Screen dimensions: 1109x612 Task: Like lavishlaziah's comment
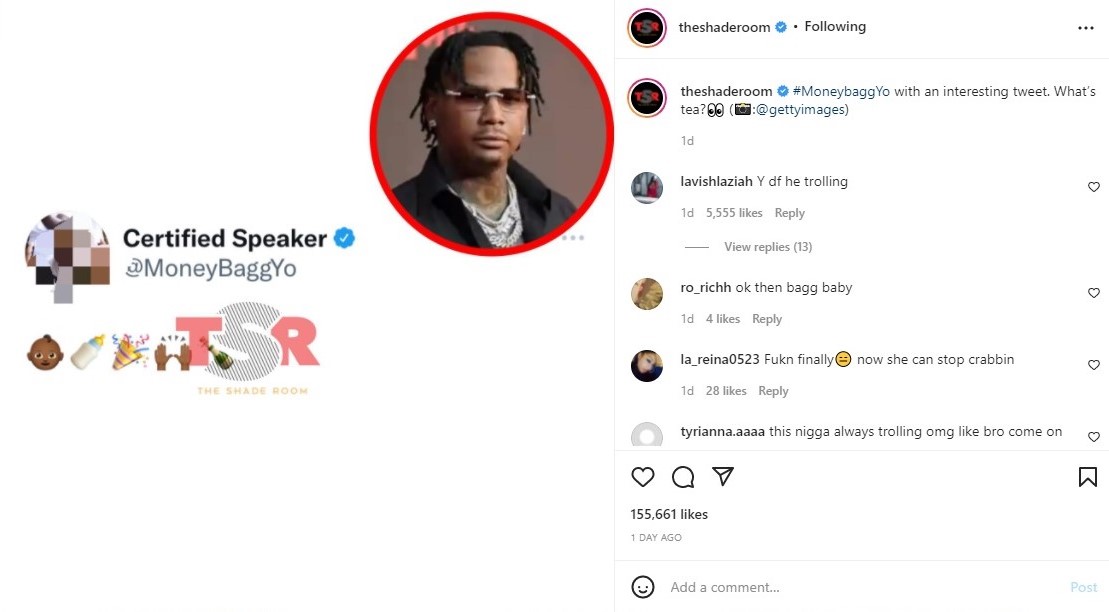(1093, 187)
